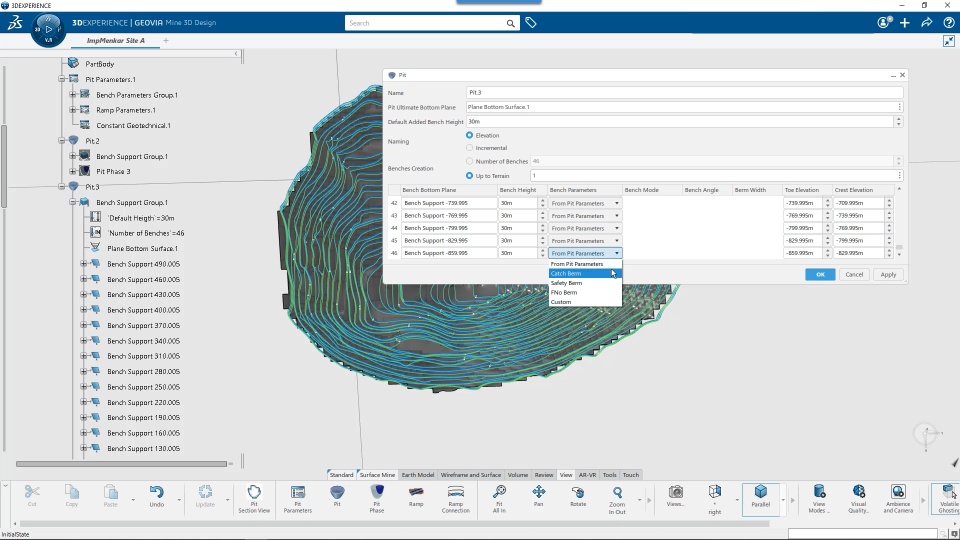Open Bench Parameters dropdown for row 42
960x540 pixels.
(585, 203)
